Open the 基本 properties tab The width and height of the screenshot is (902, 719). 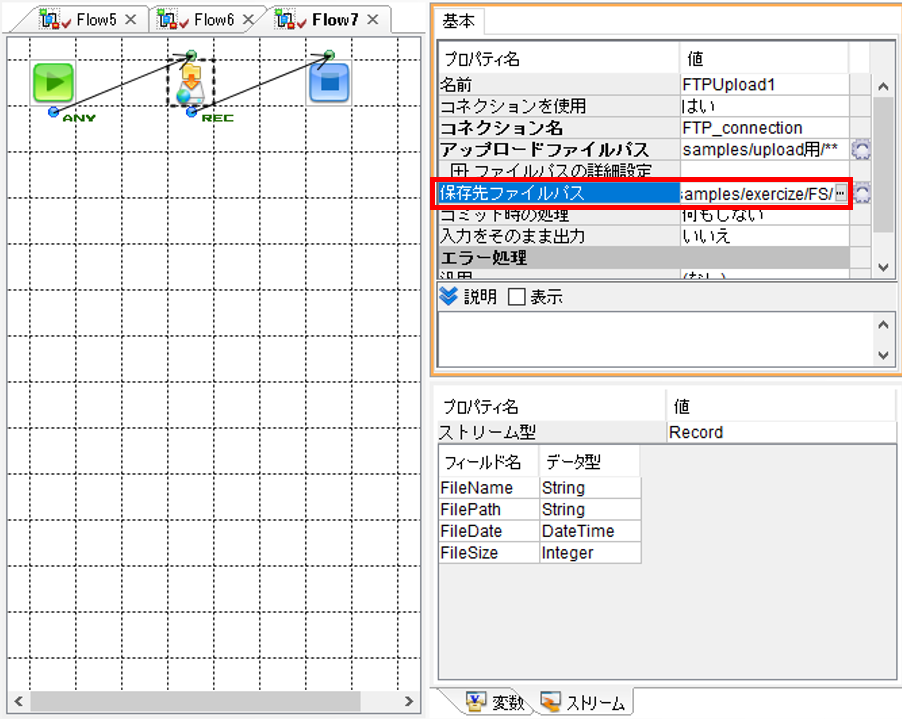click(458, 21)
